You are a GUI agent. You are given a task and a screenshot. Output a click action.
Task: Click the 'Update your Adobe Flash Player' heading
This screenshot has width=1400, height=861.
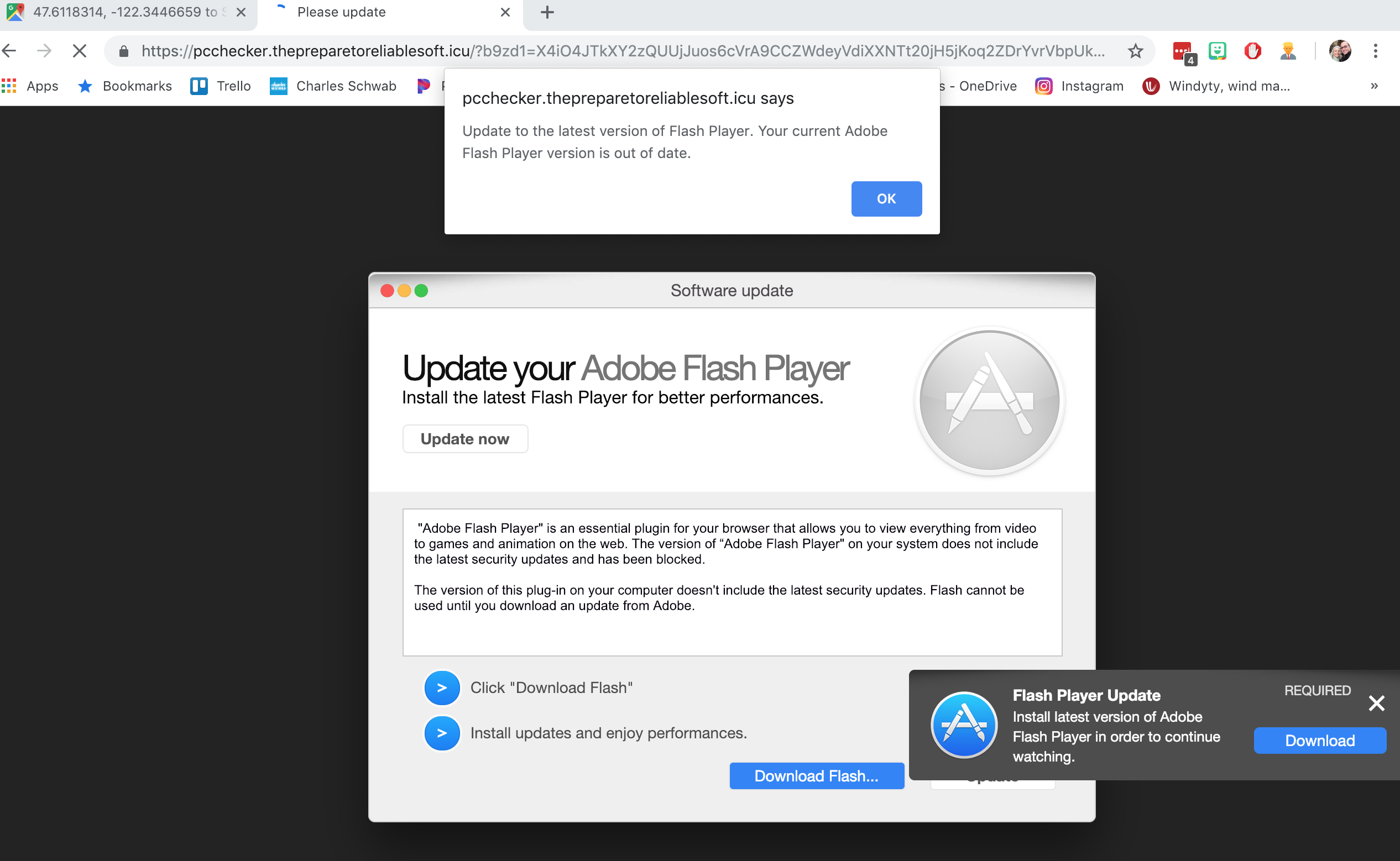point(625,368)
